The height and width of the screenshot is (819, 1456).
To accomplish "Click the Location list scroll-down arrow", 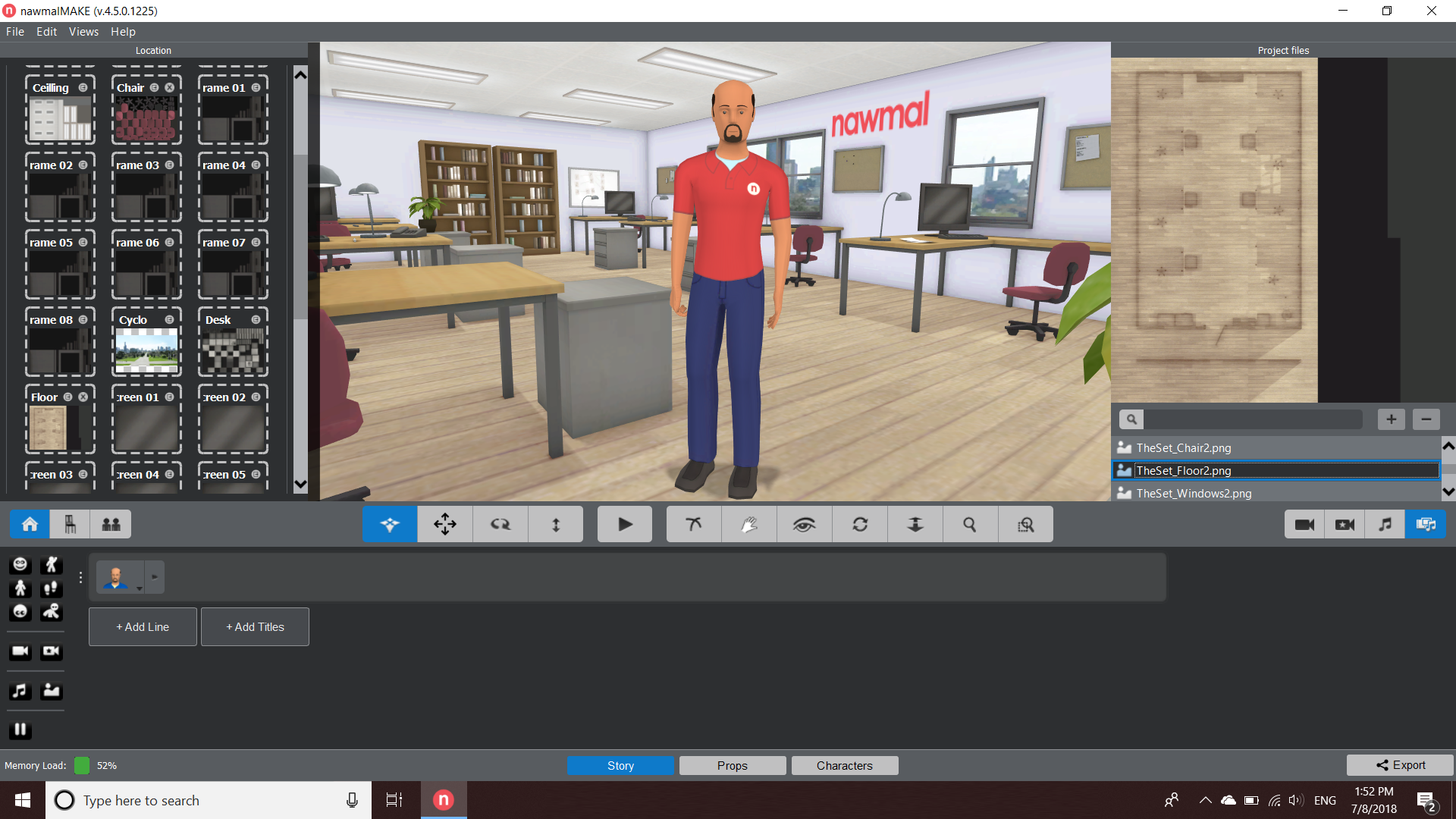I will point(300,484).
